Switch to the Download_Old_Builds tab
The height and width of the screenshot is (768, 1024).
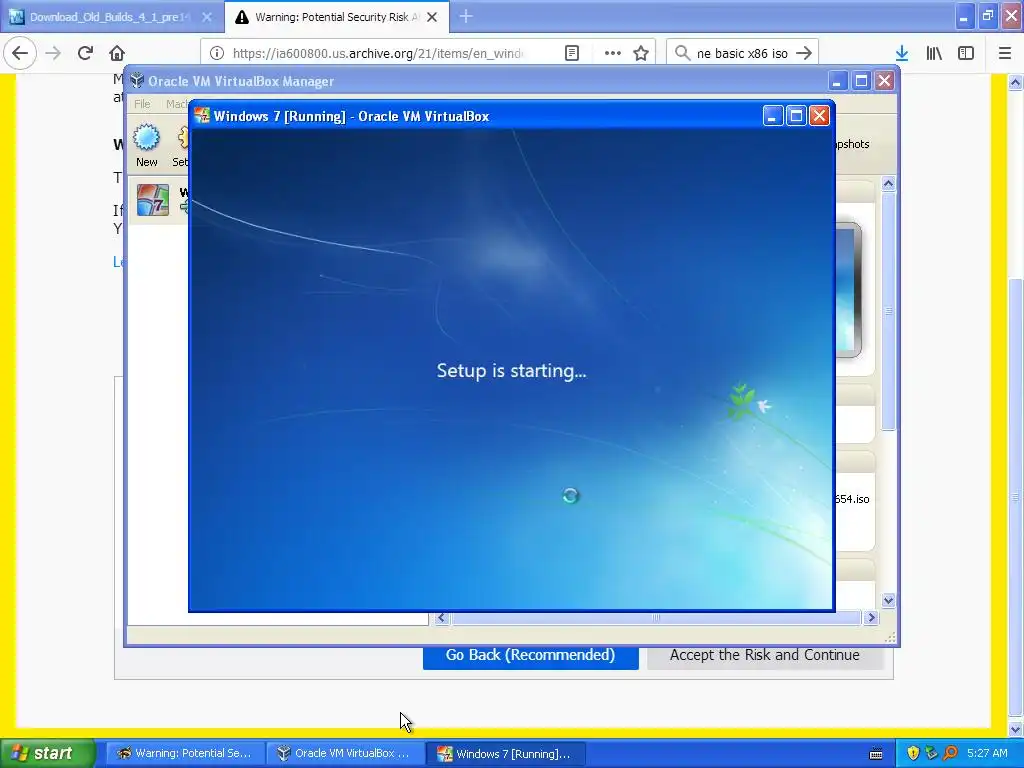[112, 17]
